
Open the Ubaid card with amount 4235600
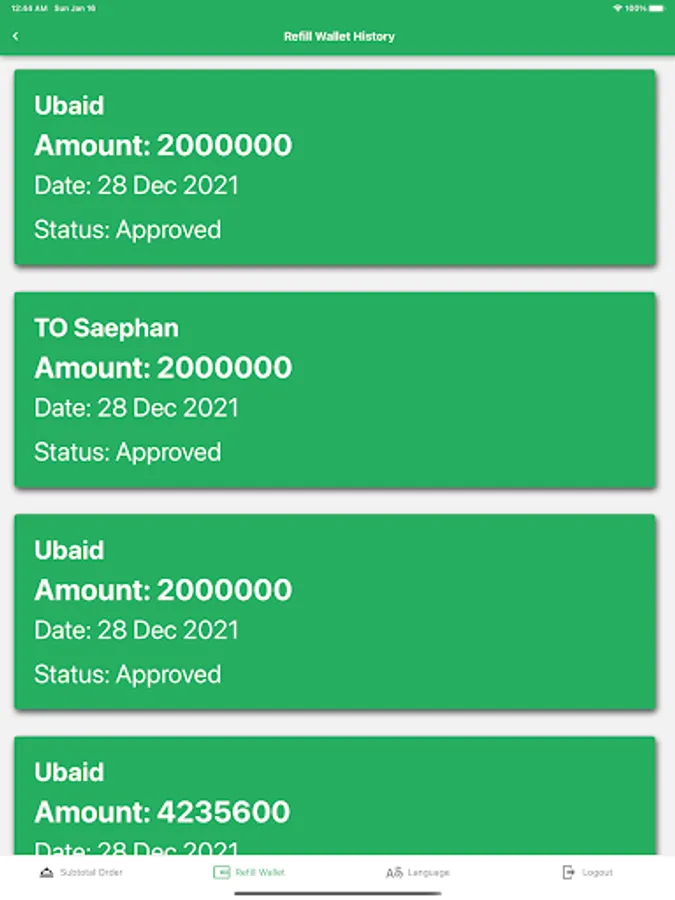point(335,796)
